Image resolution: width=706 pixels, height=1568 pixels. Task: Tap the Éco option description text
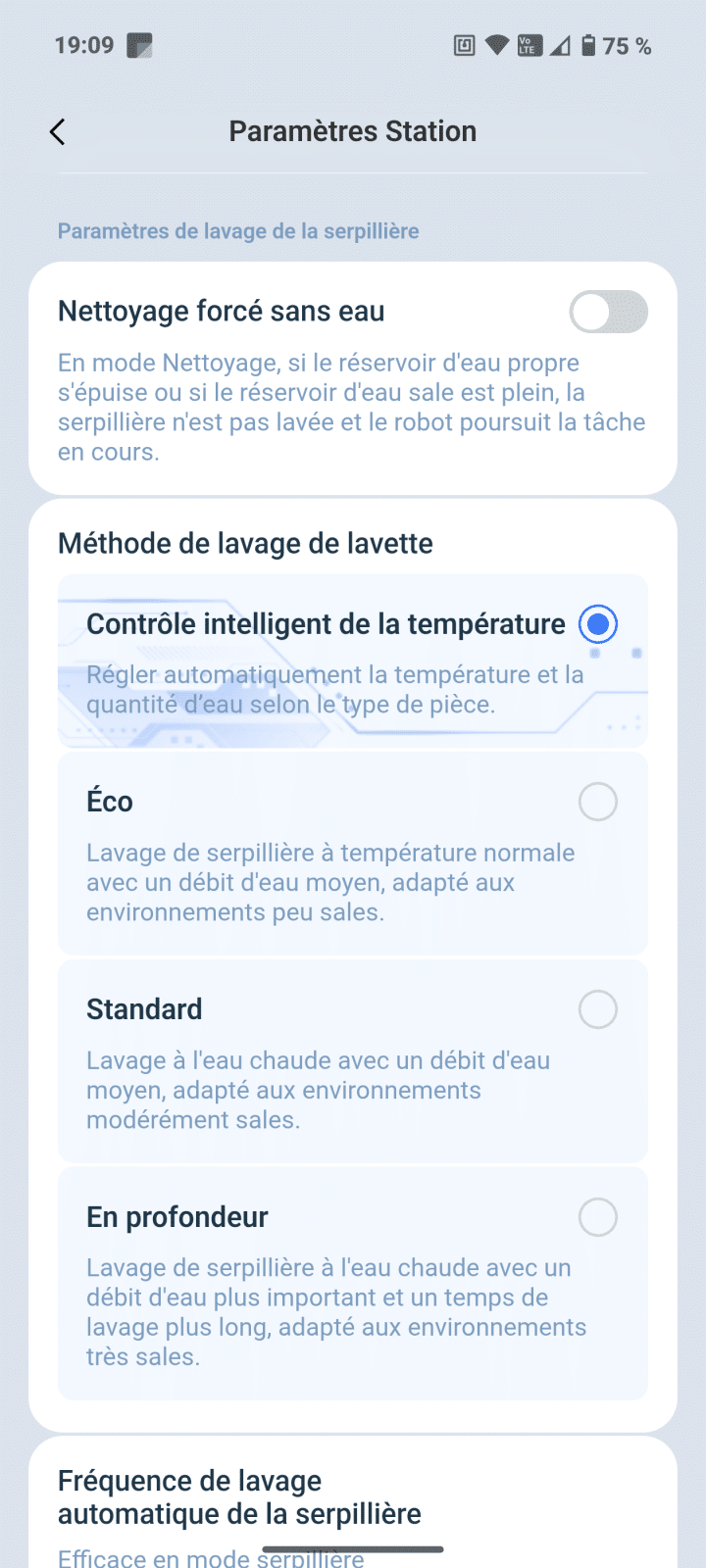click(330, 882)
